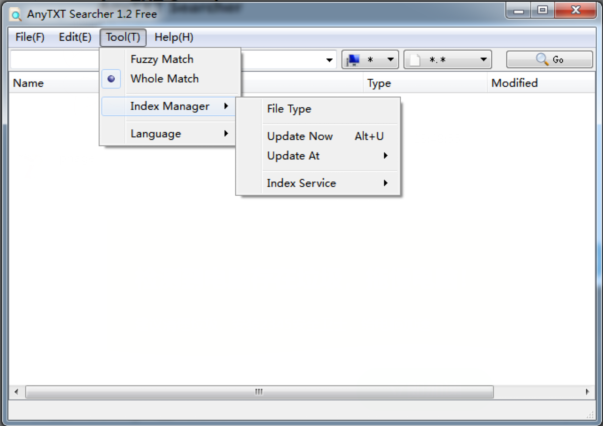Image resolution: width=603 pixels, height=426 pixels.
Task: Sort results by Type column
Action: [x=425, y=83]
